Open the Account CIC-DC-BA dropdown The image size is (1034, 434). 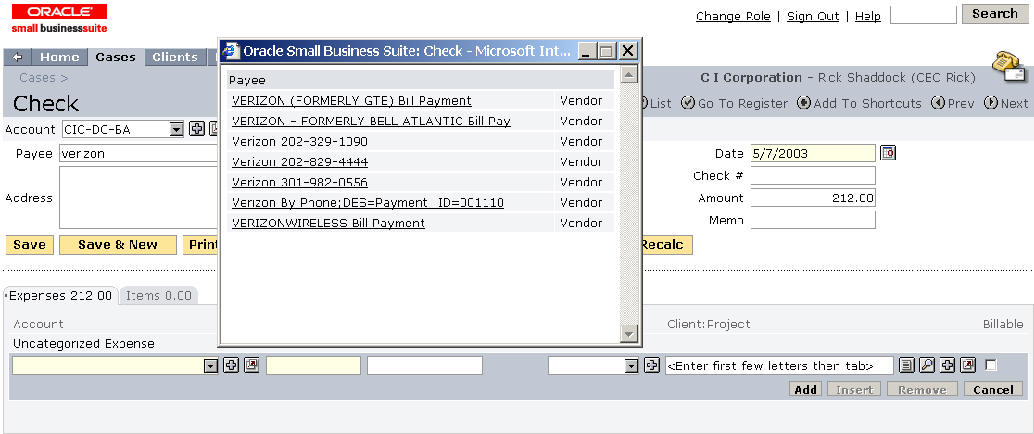(x=176, y=129)
